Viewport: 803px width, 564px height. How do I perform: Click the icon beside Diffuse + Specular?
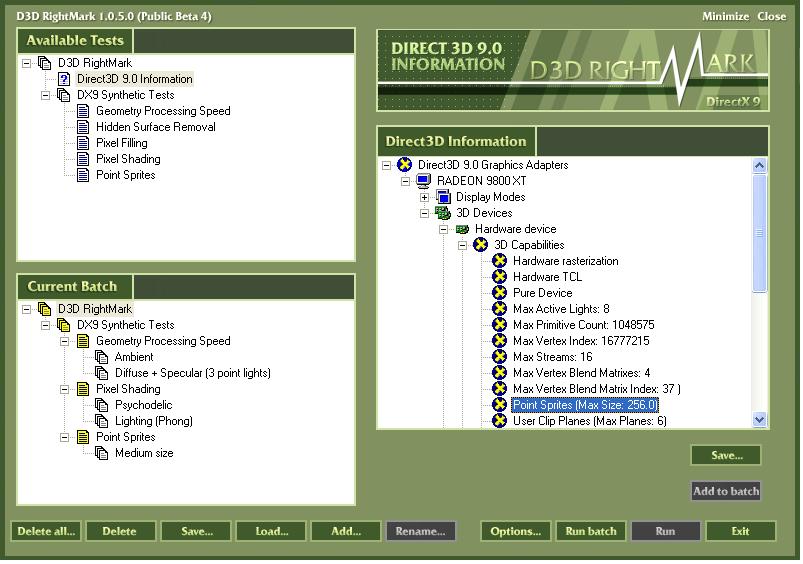click(x=101, y=373)
